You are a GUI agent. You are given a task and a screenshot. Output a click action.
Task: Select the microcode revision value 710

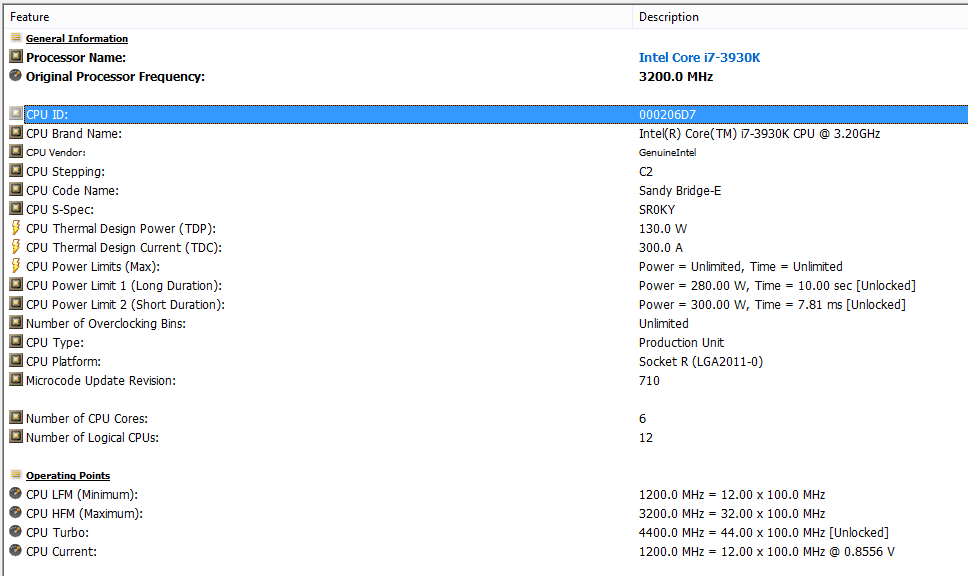[x=649, y=381]
